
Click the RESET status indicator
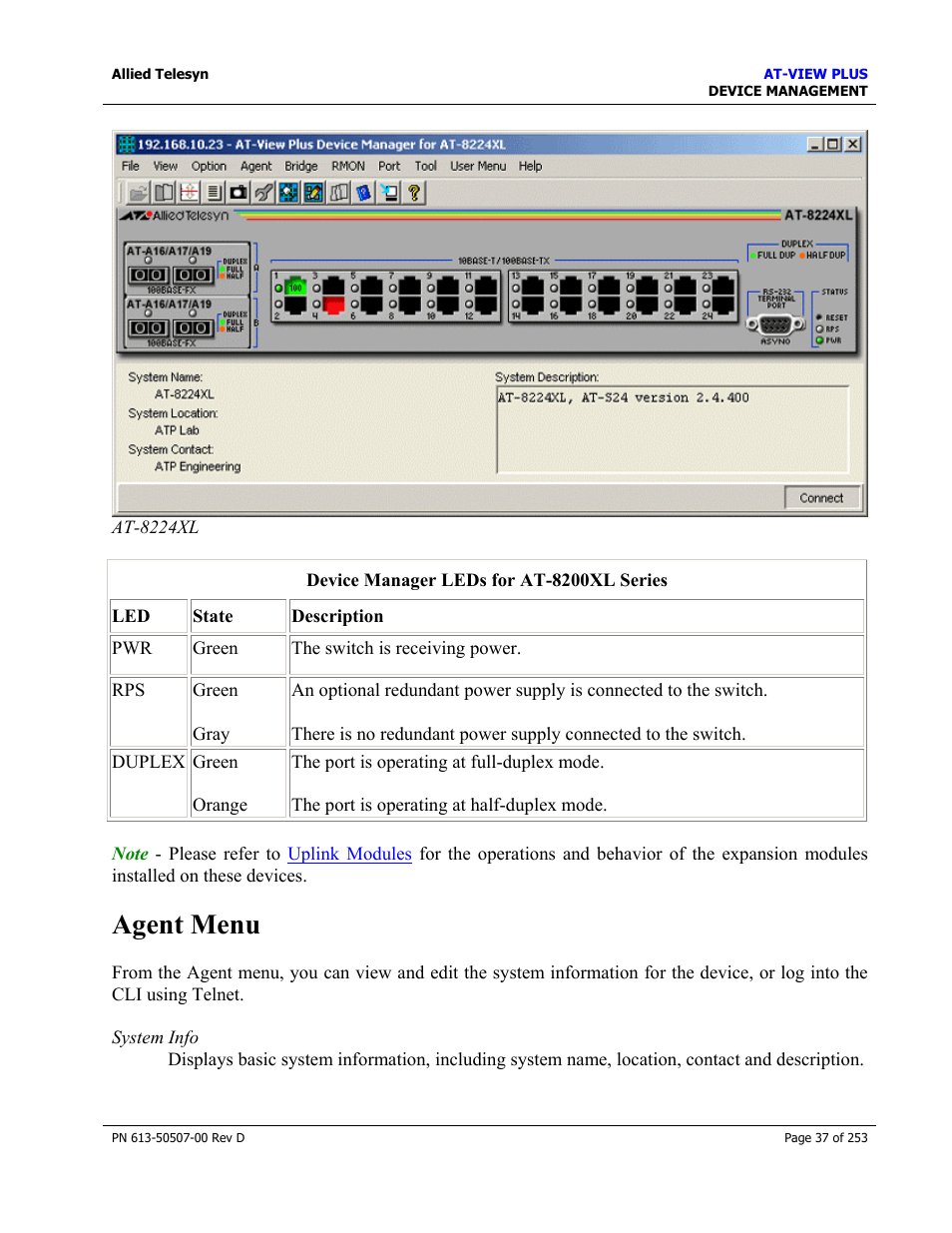click(x=819, y=317)
